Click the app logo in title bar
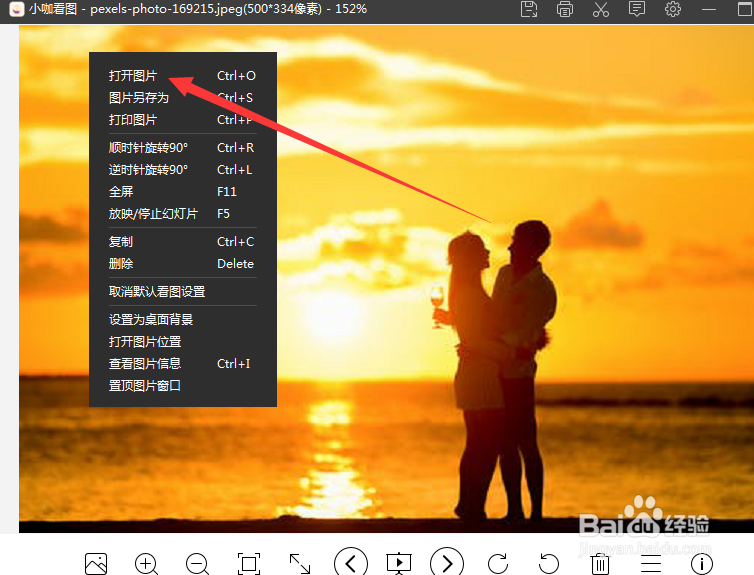The height and width of the screenshot is (575, 754). tap(17, 9)
